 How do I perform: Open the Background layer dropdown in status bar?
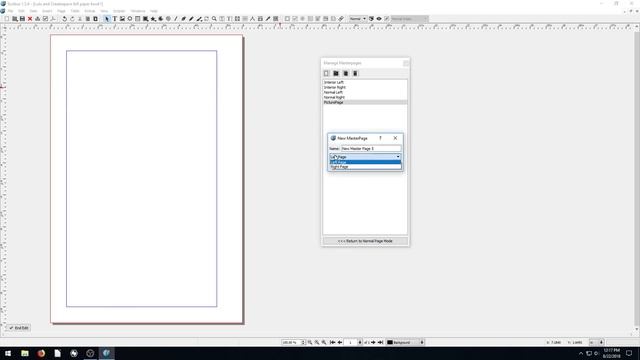[x=405, y=342]
